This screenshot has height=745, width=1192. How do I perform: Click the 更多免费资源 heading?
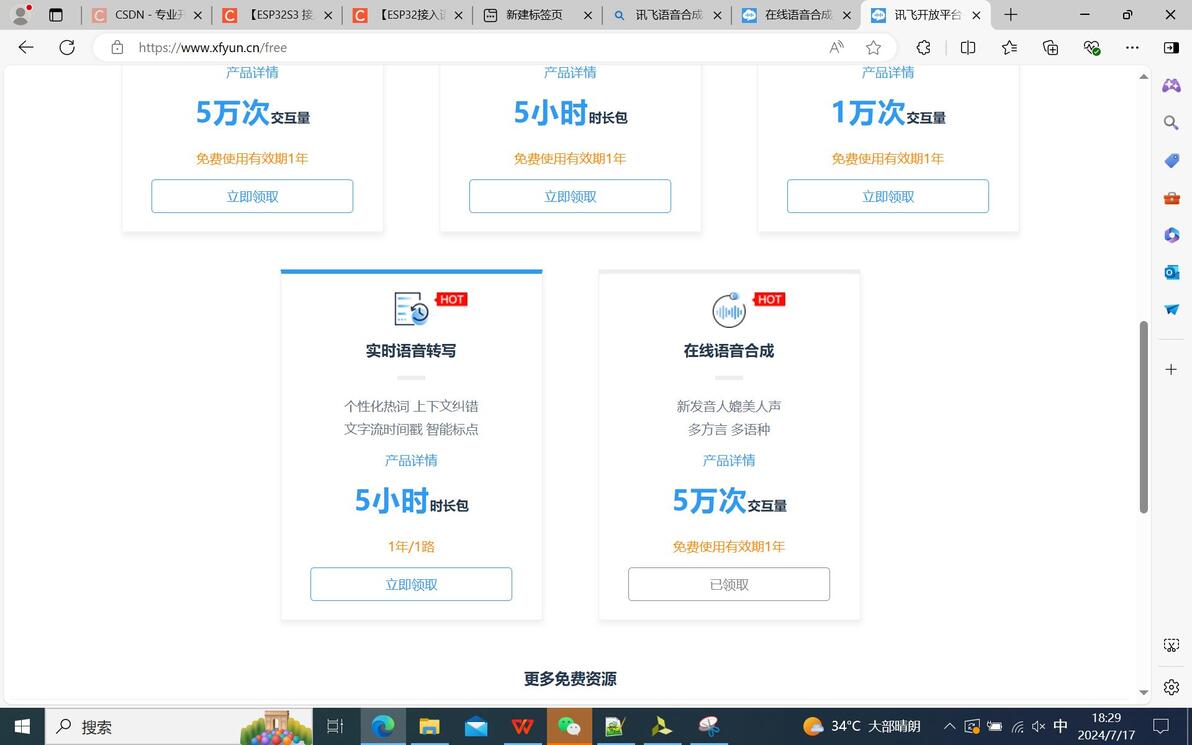pyautogui.click(x=570, y=679)
